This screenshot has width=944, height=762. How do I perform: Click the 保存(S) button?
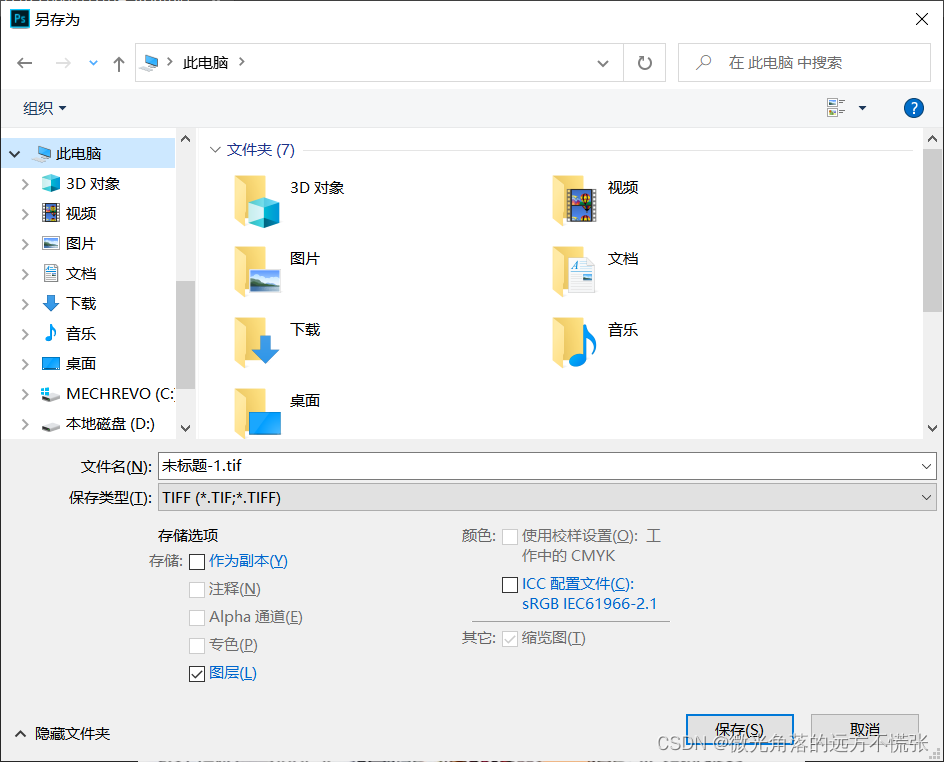[739, 729]
